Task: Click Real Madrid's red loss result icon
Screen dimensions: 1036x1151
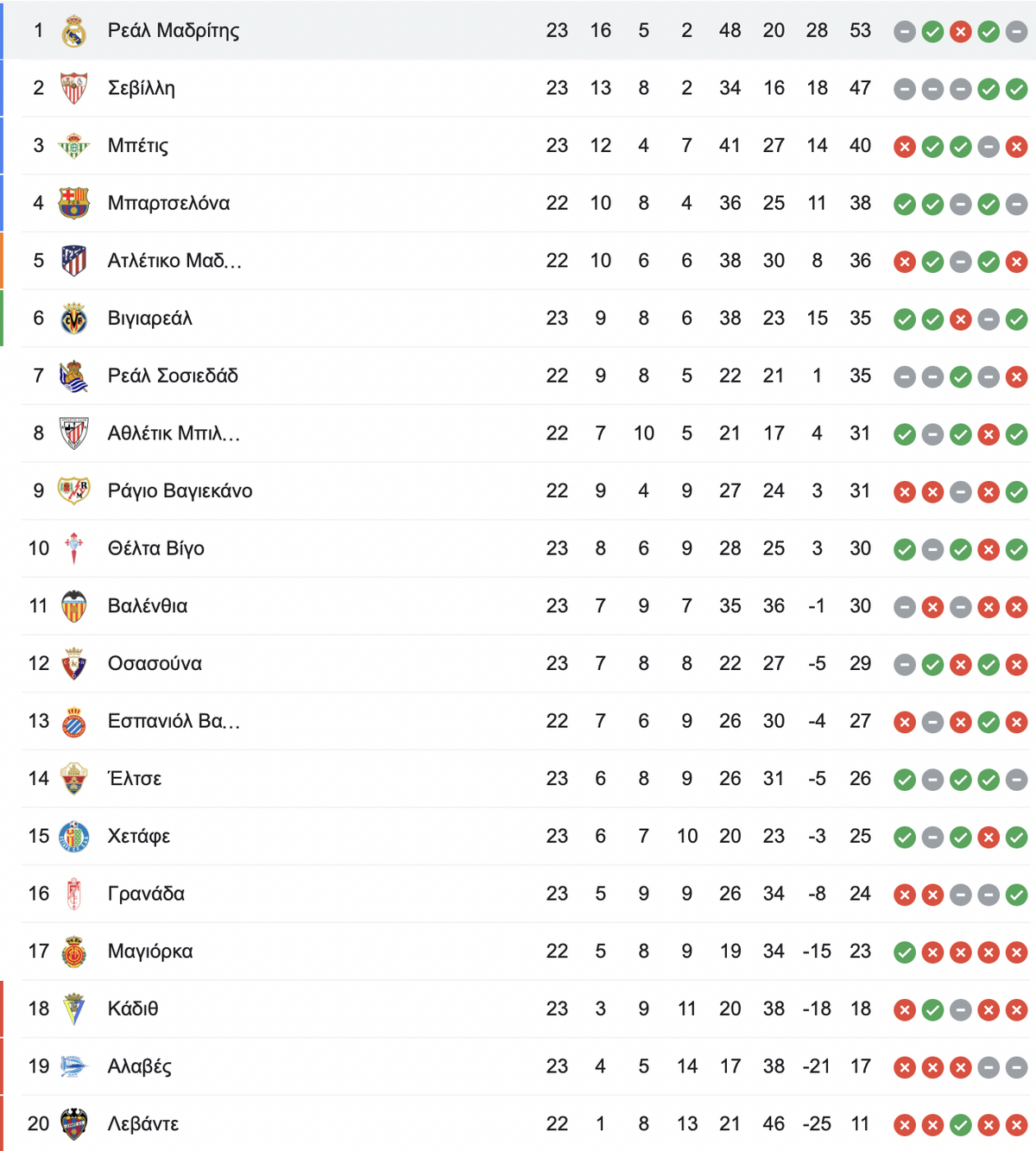Action: click(961, 32)
